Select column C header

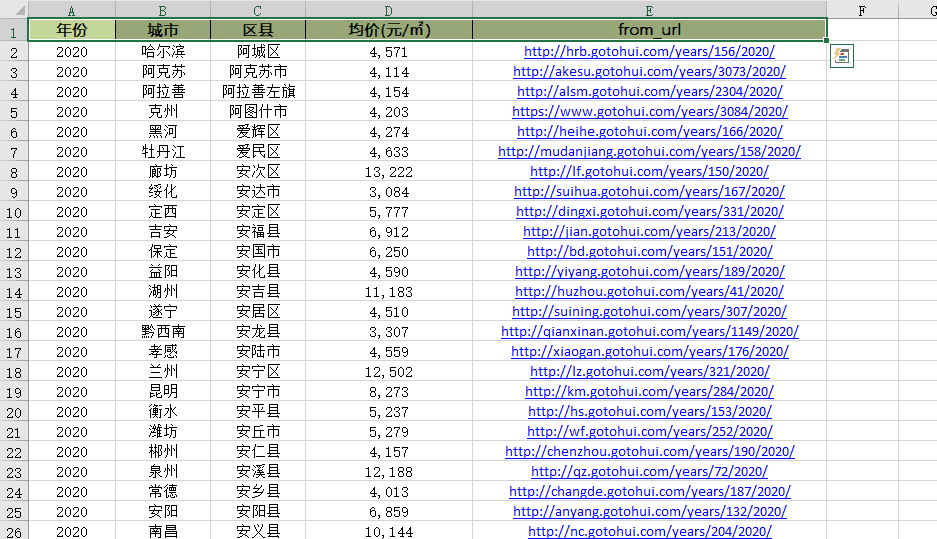(258, 10)
